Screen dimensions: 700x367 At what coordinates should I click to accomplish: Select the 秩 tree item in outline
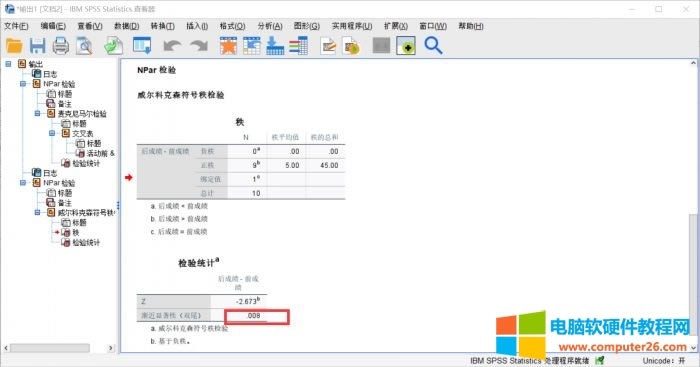click(76, 233)
